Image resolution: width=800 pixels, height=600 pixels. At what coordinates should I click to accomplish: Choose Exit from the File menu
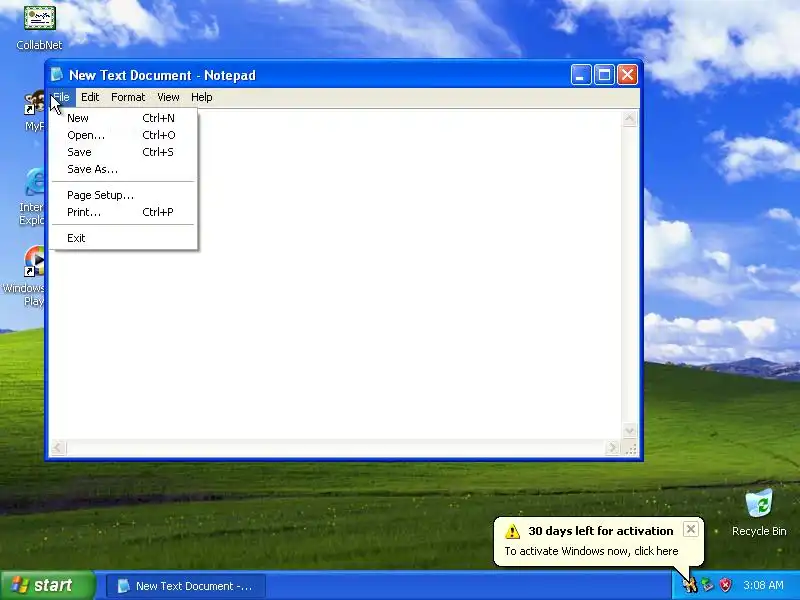(124, 238)
